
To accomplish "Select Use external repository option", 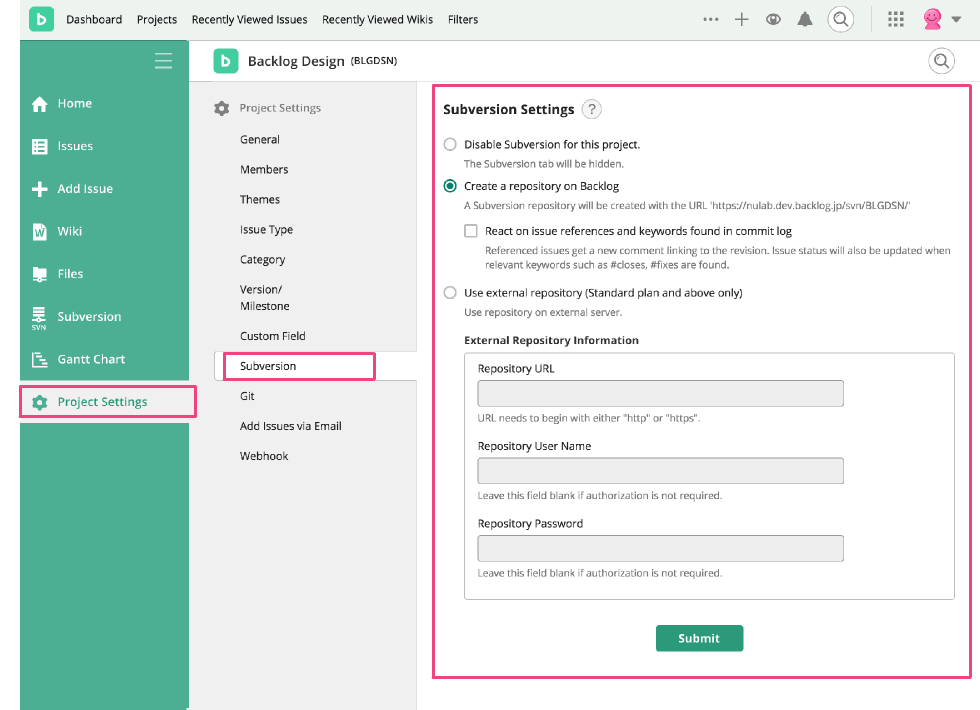I will pos(450,292).
